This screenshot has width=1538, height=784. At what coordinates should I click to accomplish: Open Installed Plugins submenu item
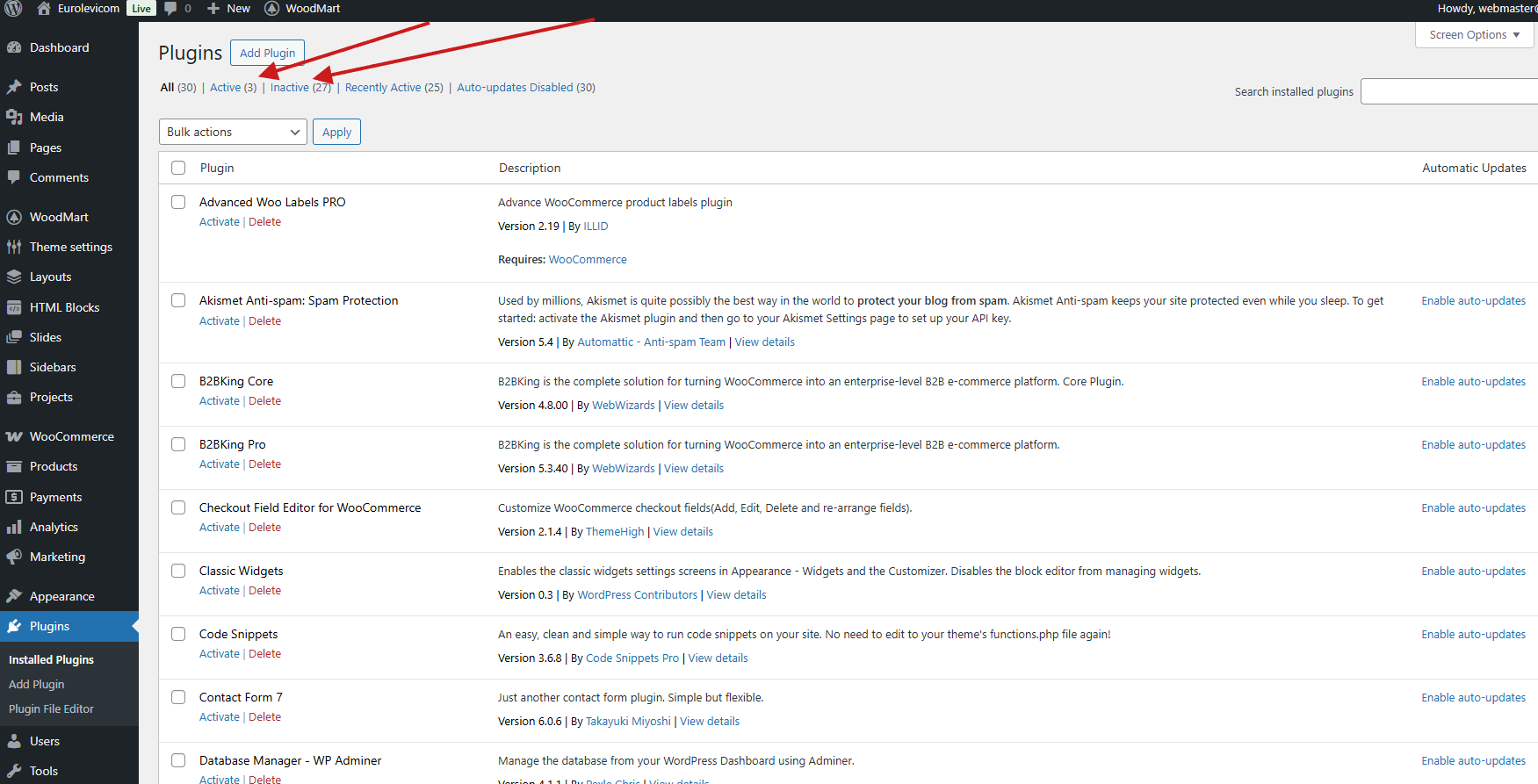coord(51,659)
